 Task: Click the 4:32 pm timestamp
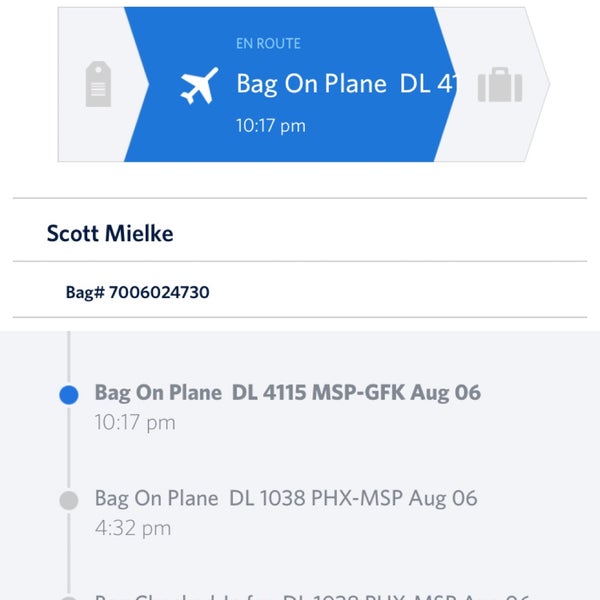pos(133,528)
